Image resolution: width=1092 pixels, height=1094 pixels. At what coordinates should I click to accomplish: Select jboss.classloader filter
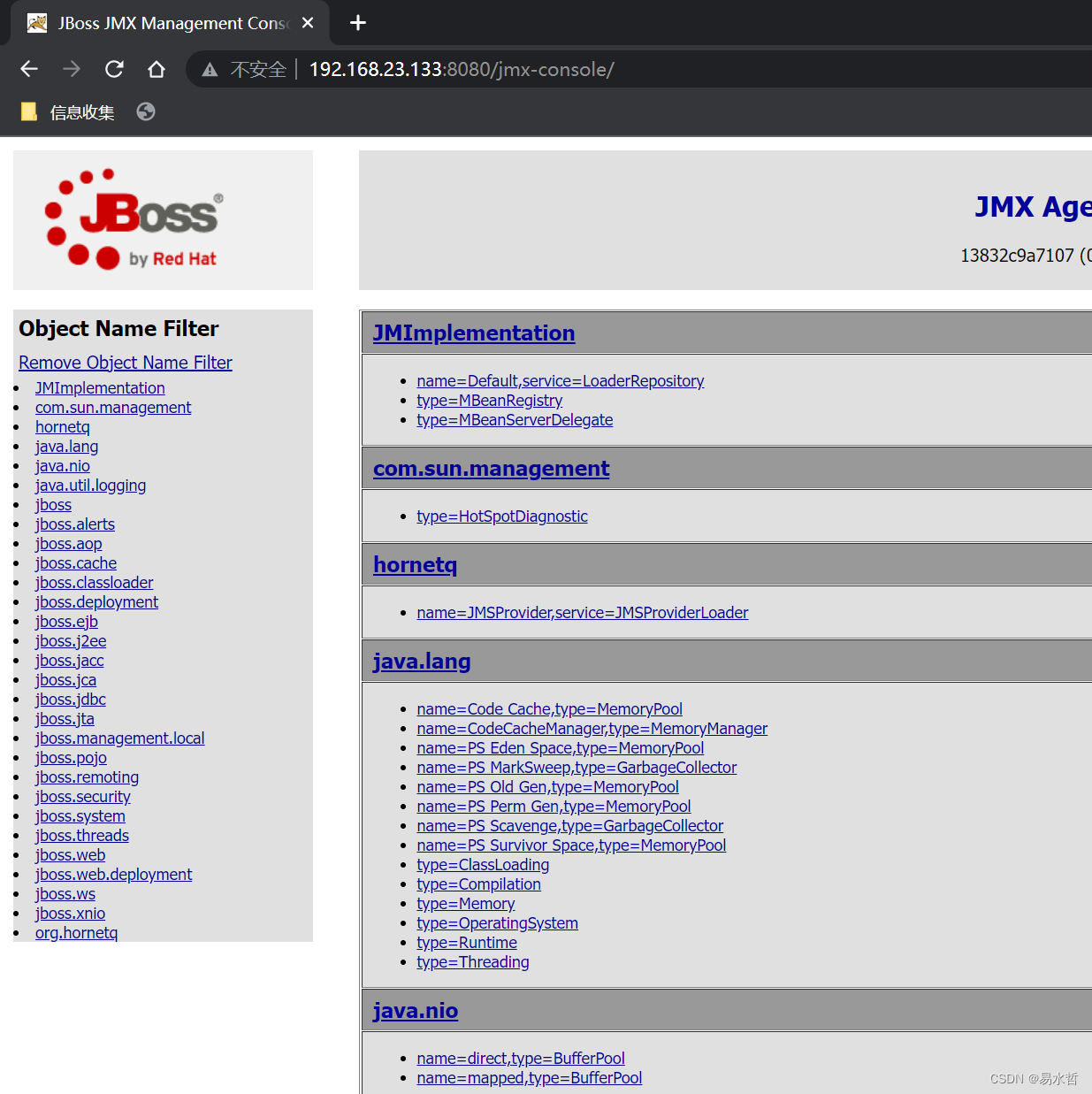click(x=95, y=583)
